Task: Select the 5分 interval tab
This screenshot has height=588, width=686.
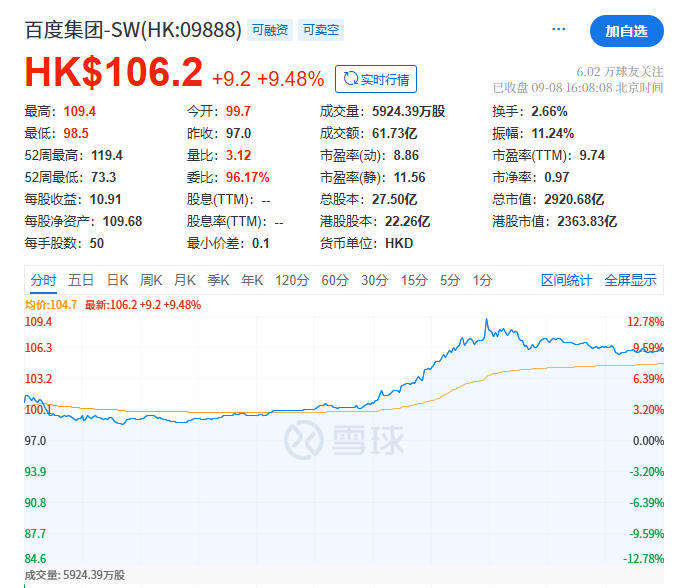Action: tap(450, 280)
